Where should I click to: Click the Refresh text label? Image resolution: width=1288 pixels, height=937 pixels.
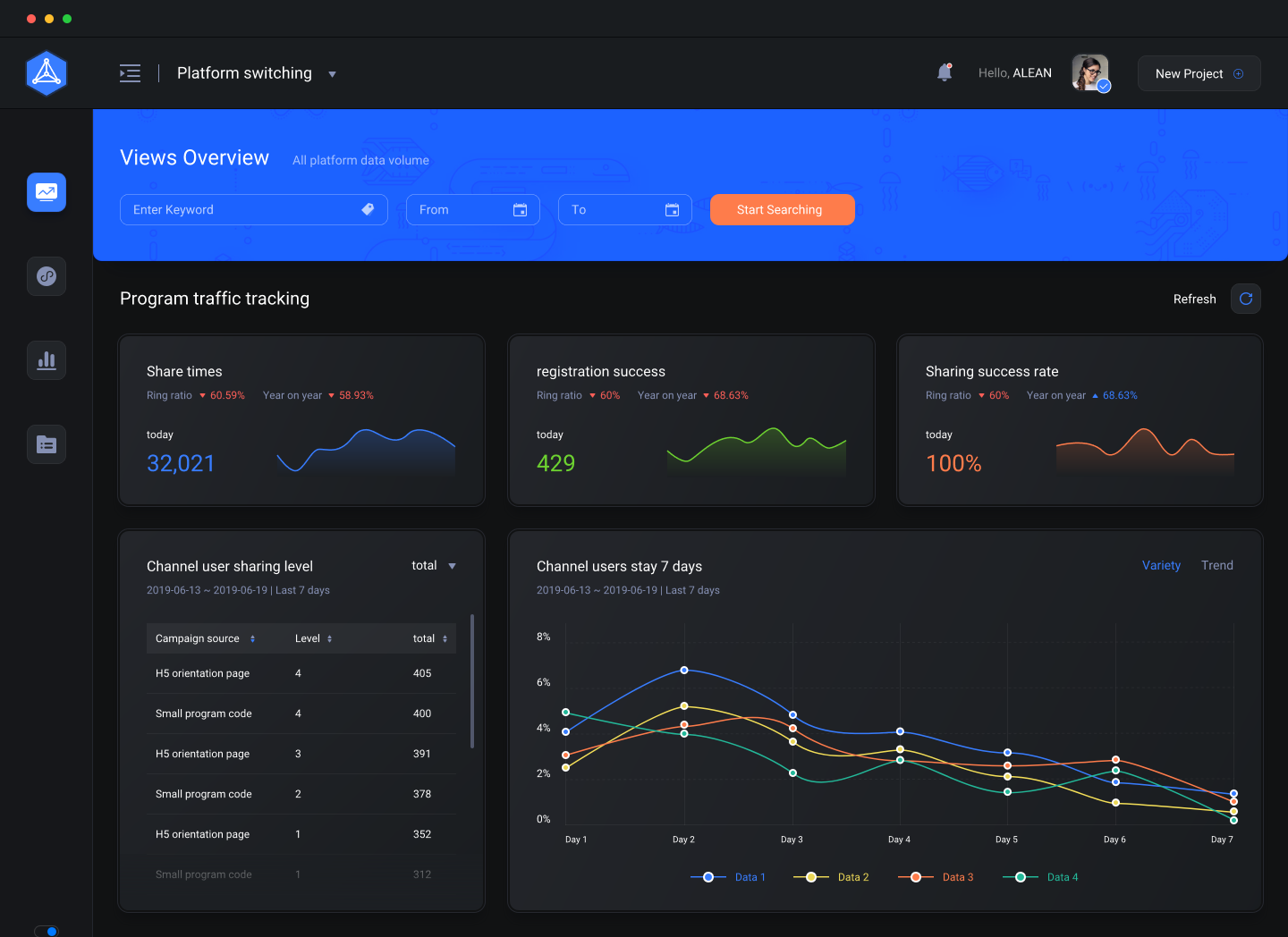pyautogui.click(x=1195, y=300)
